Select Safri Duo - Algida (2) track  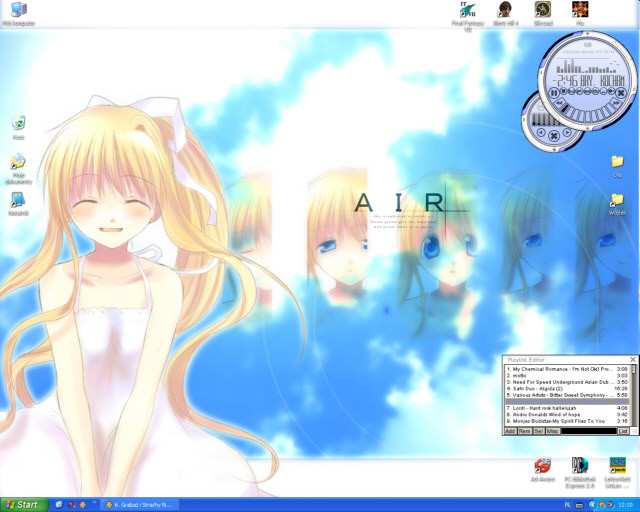pyautogui.click(x=567, y=389)
